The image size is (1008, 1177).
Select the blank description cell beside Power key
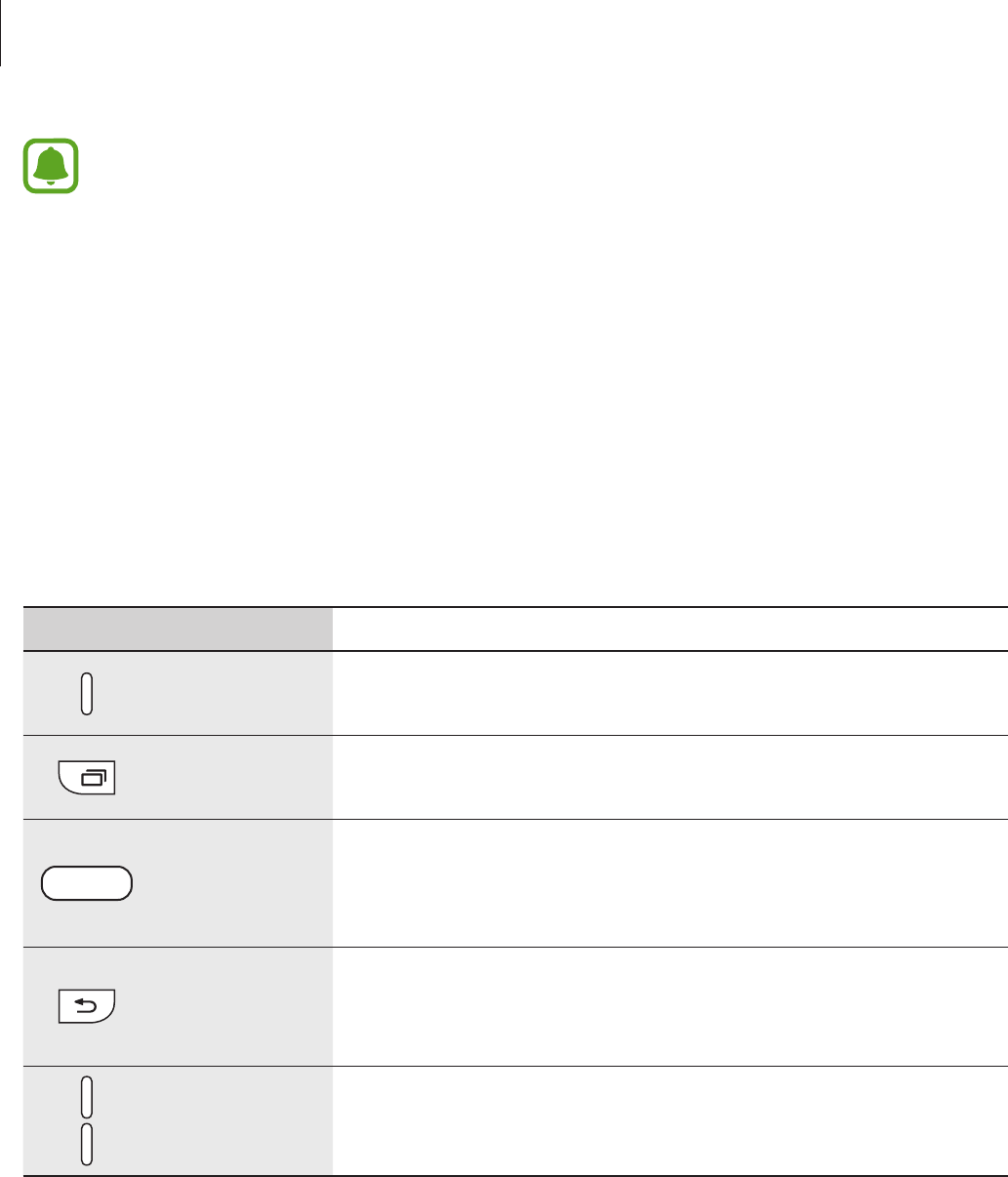click(670, 694)
